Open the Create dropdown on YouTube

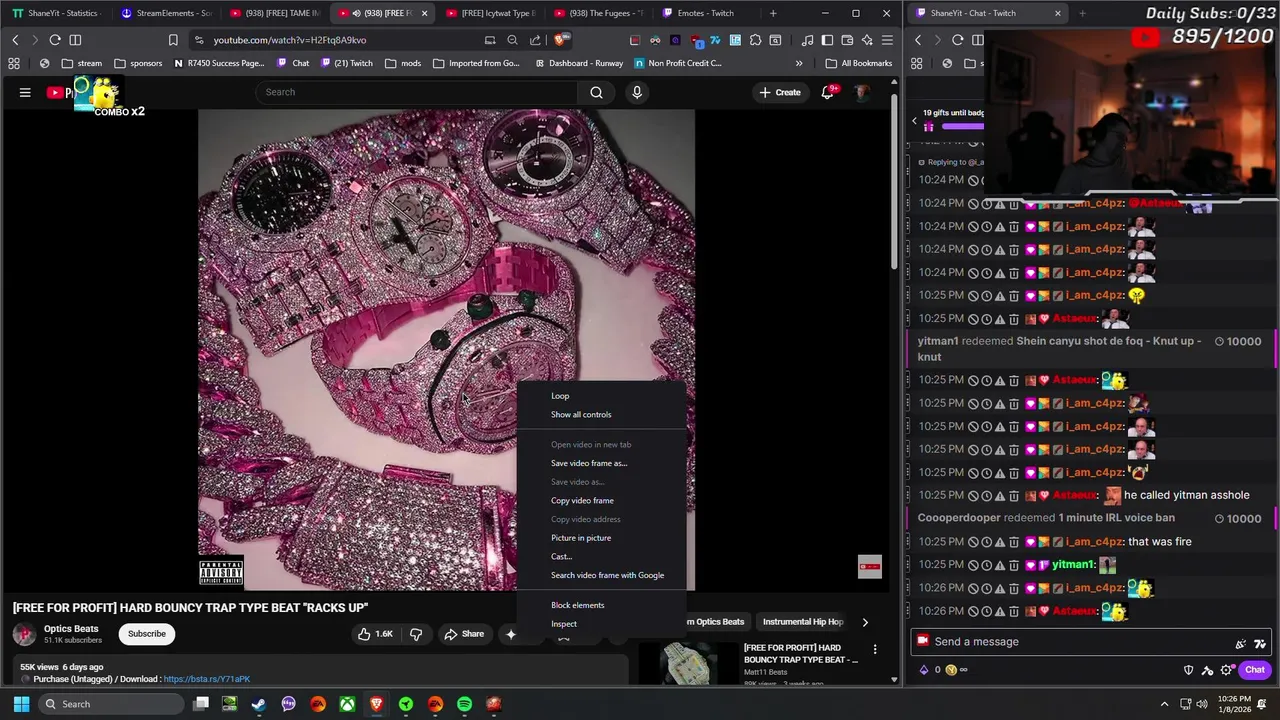pos(780,92)
